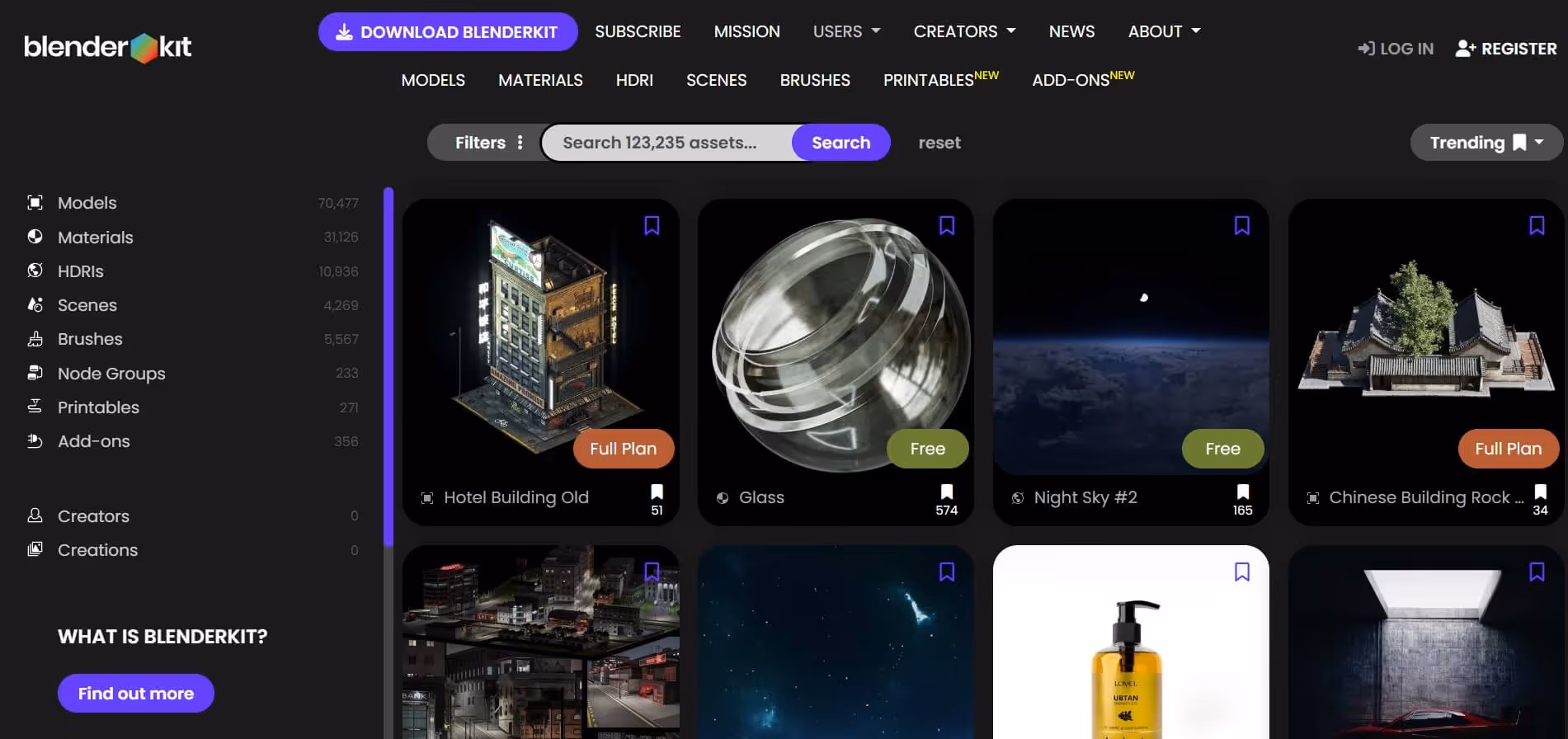Image resolution: width=1568 pixels, height=739 pixels.
Task: Click the Node Groups icon in sidebar
Action: click(35, 373)
